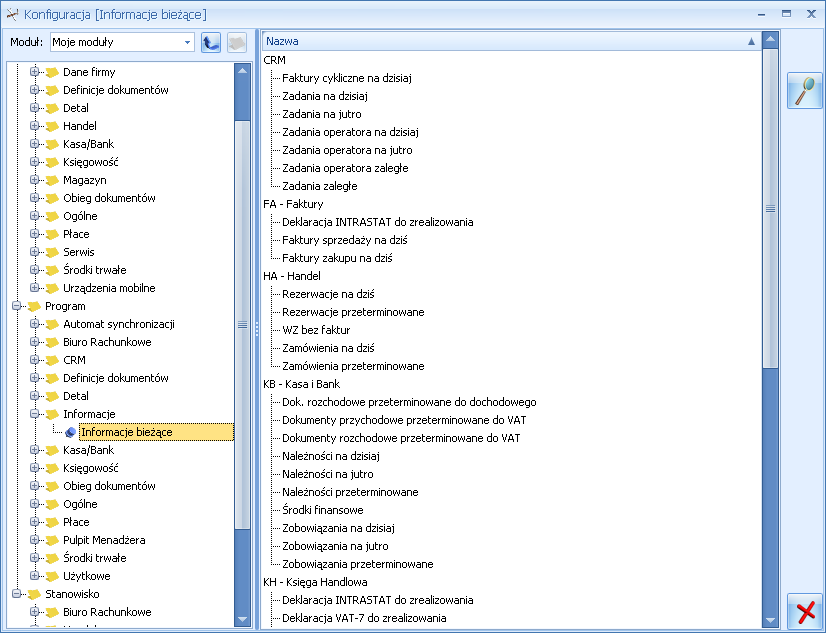Viewport: 826px width, 633px height.
Task: Click the Dane firmy folder icon
Action: (52, 72)
